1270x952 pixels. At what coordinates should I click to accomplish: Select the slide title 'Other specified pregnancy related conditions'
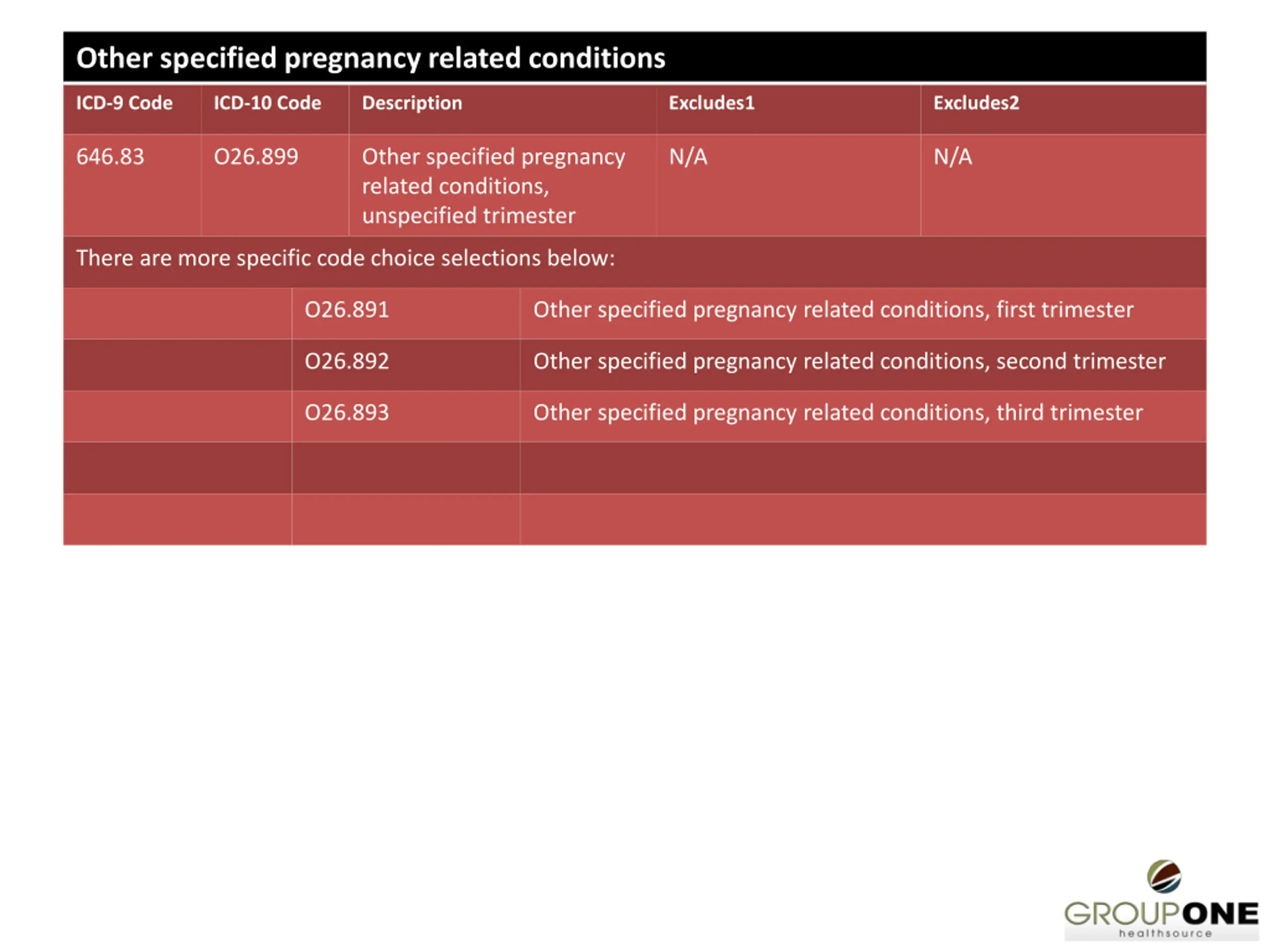click(x=371, y=59)
